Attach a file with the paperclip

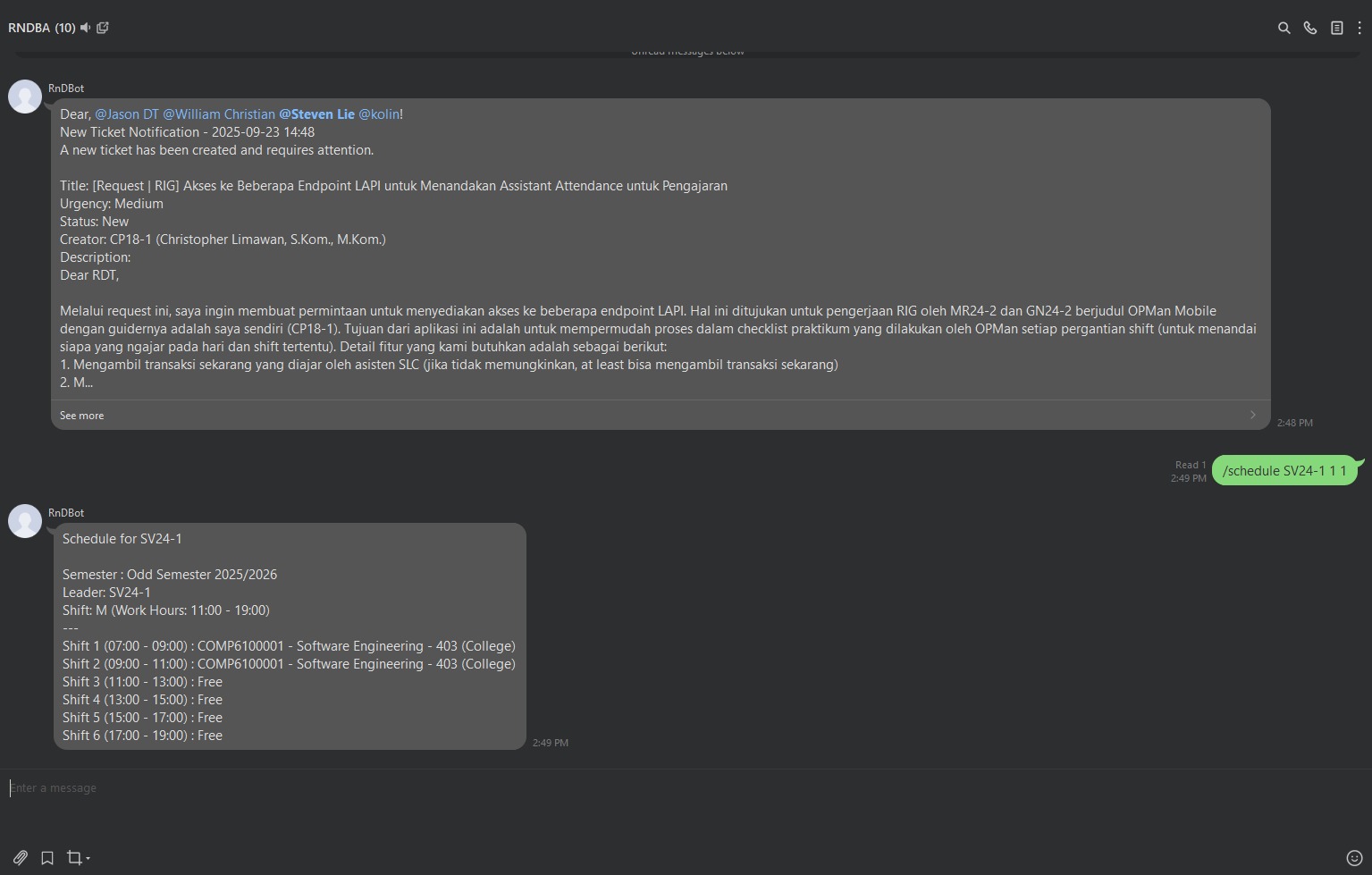(x=18, y=857)
